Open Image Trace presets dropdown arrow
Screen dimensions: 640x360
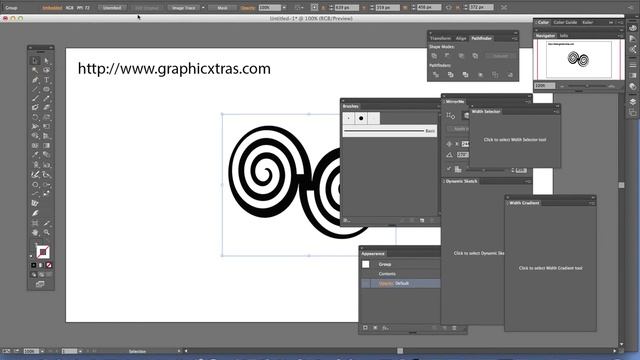(203, 8)
